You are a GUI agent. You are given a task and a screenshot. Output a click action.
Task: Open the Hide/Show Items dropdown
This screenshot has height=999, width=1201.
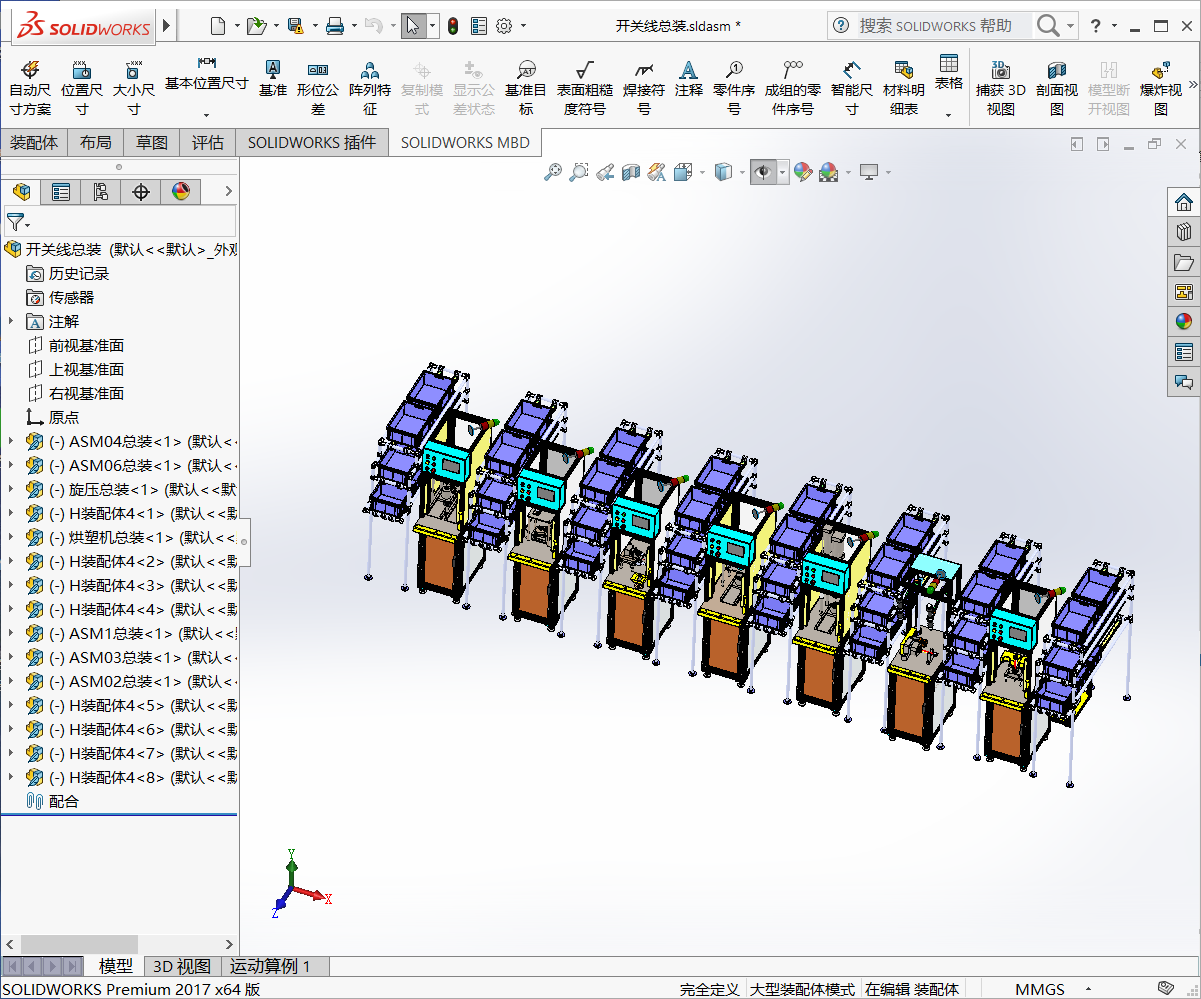782,172
